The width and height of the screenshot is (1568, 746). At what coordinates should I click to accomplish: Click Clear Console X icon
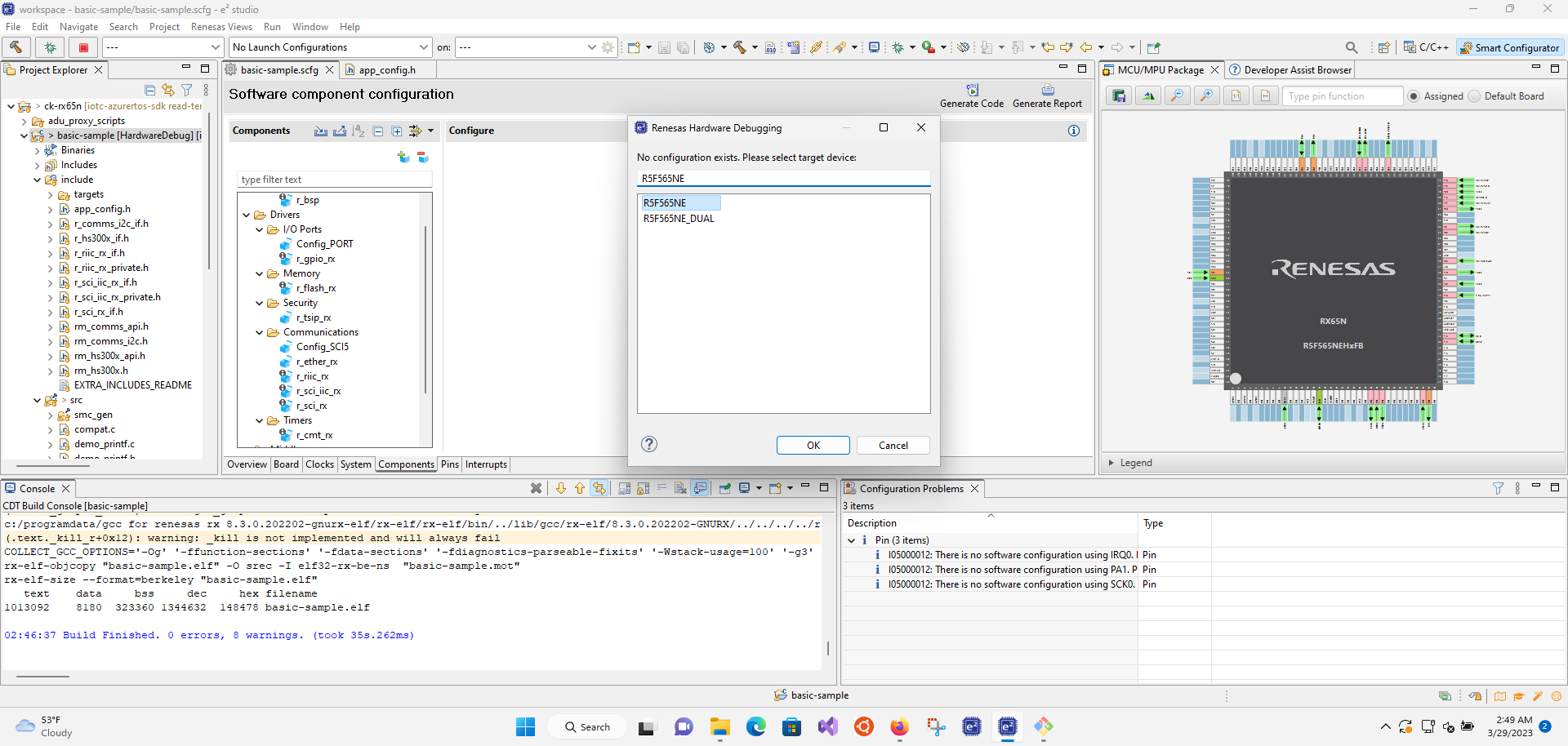click(536, 488)
